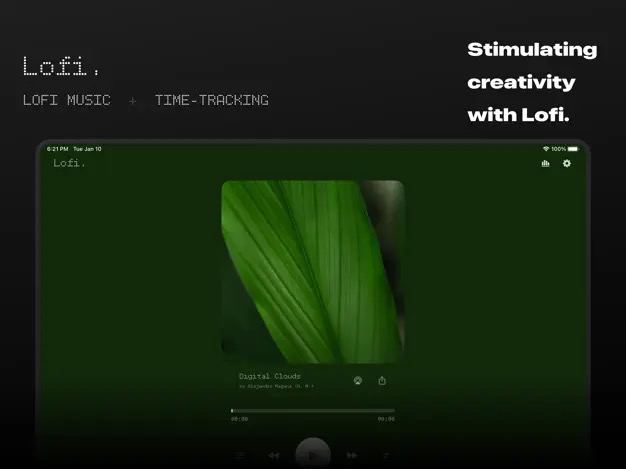This screenshot has height=469, width=626.
Task: Open the playlist queue icon left of rewind
Action: coord(241,455)
